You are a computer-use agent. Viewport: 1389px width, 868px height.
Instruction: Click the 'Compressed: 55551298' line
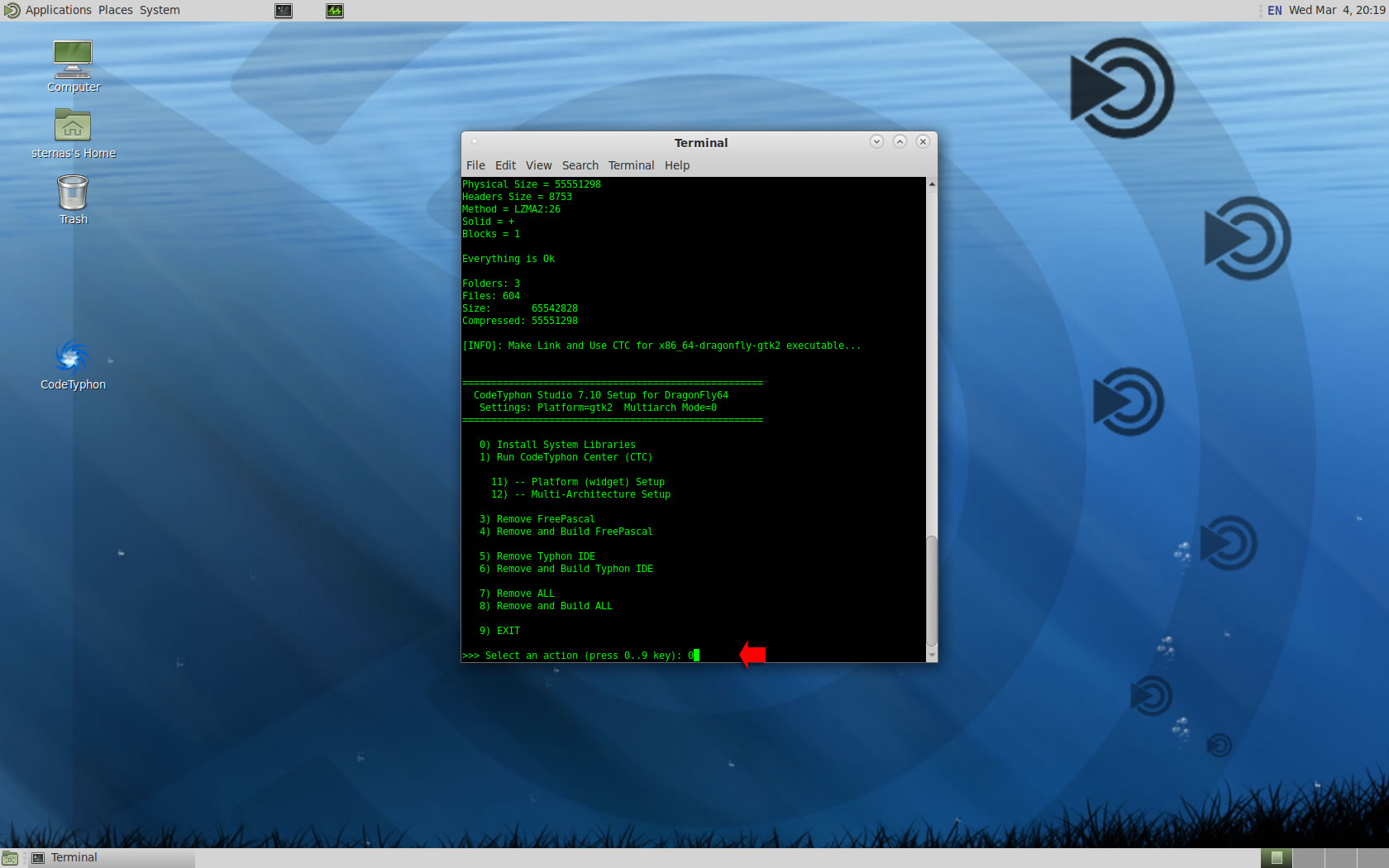tap(520, 321)
